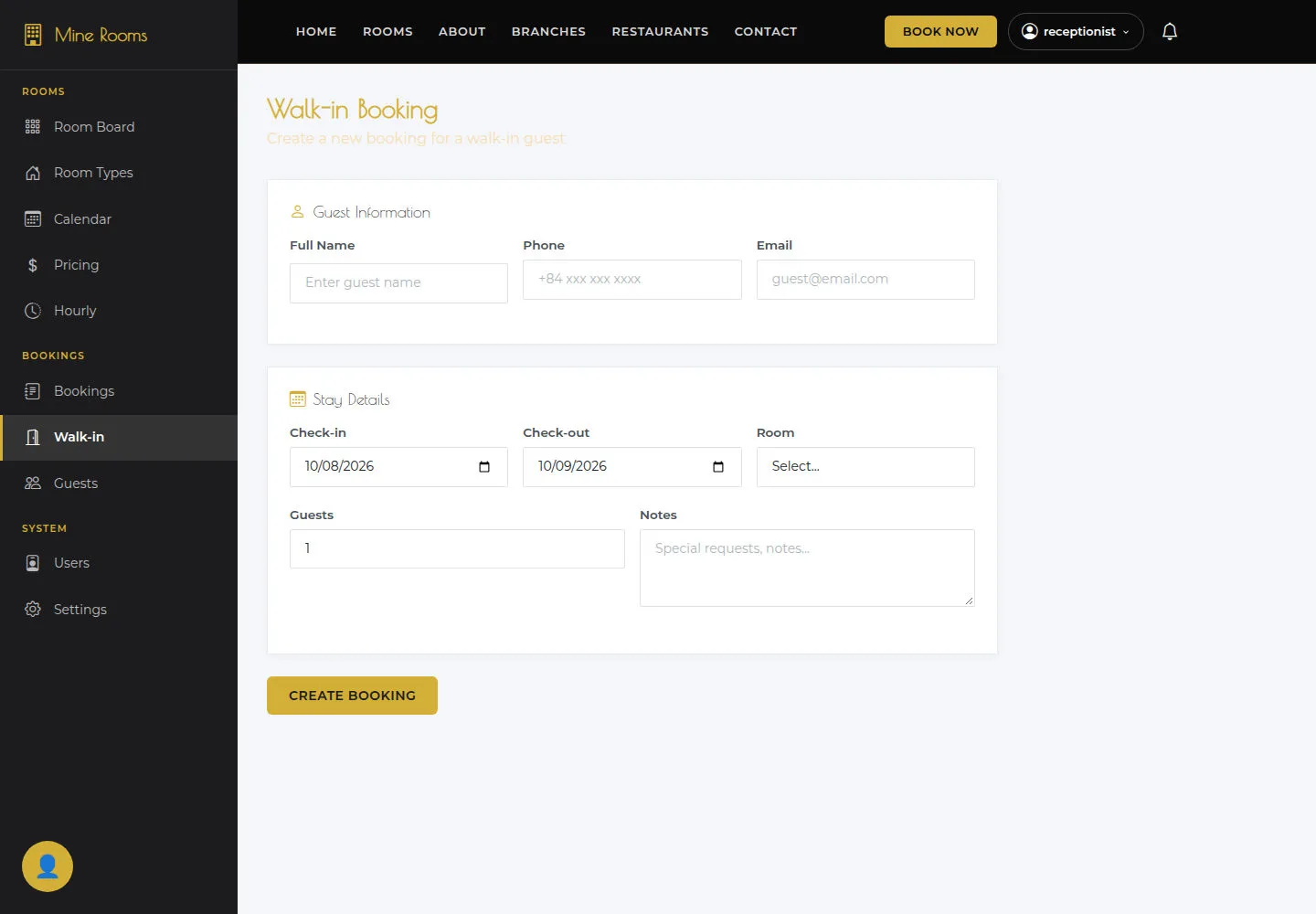Viewport: 1316px width, 914px height.
Task: Click the Guests number field
Action: [457, 549]
